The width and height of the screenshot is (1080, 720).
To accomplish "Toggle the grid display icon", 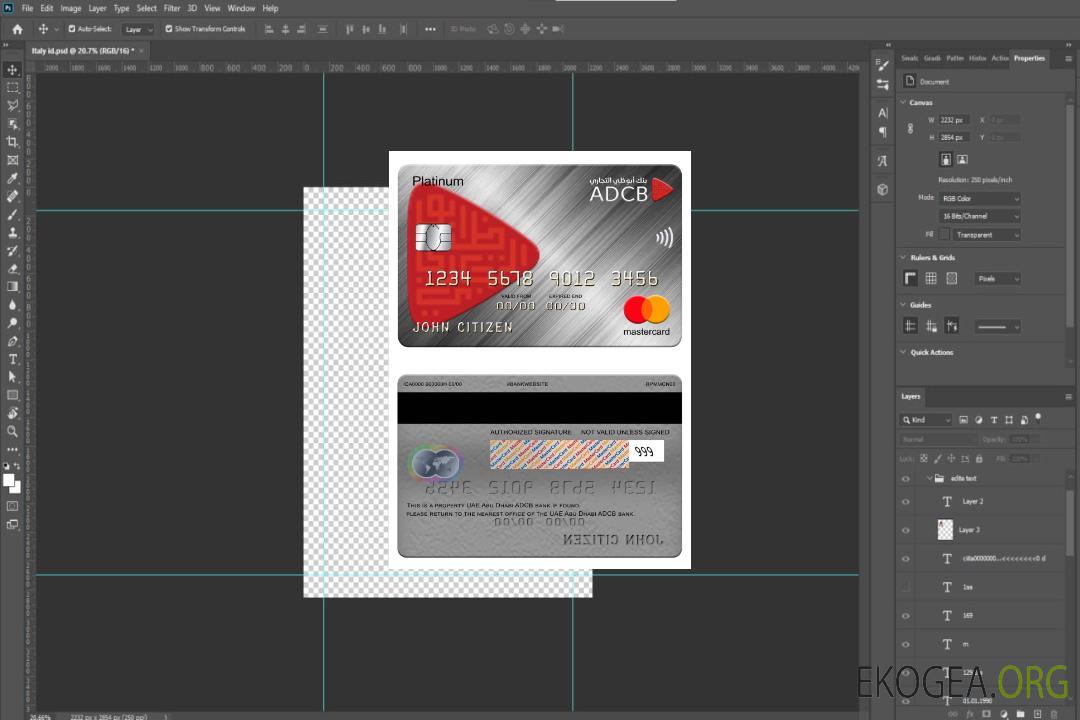I will point(931,278).
